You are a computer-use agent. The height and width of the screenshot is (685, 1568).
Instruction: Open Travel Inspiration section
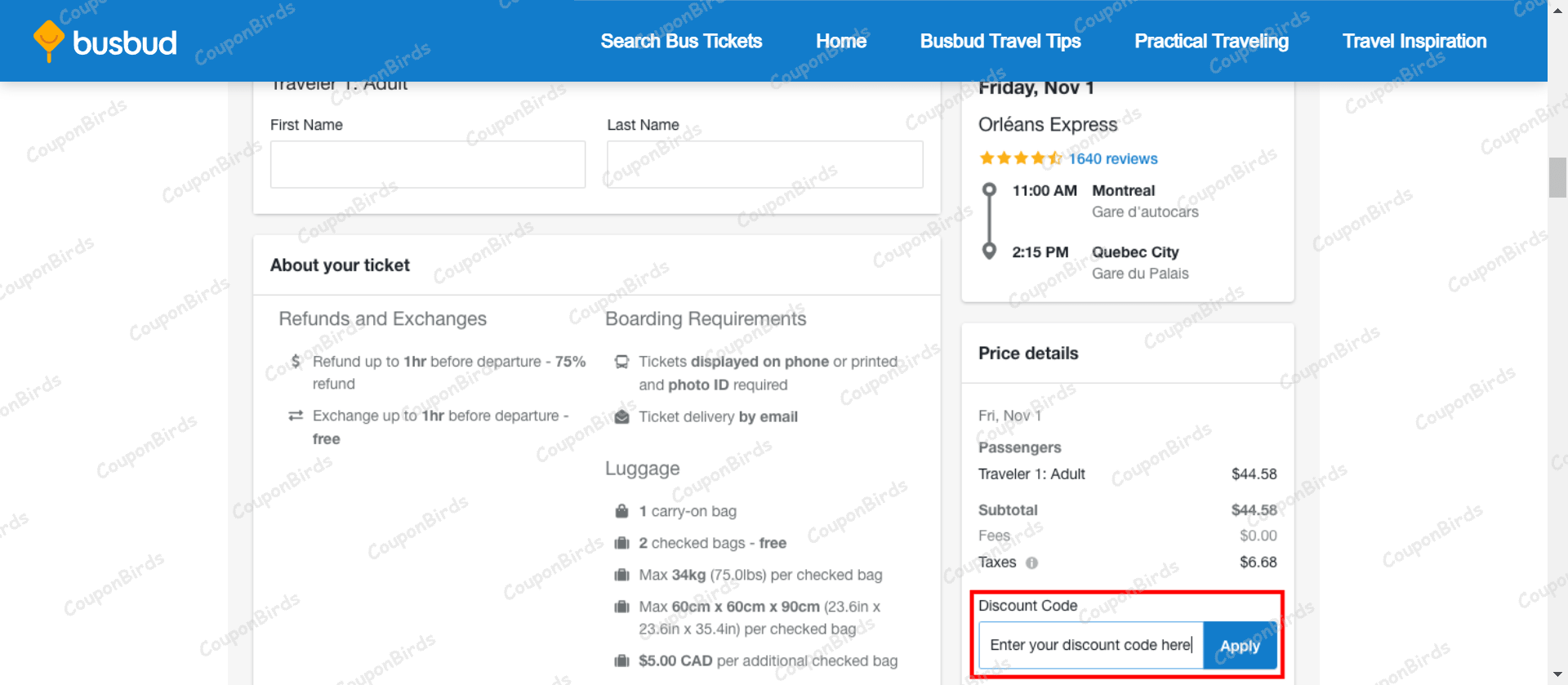1414,41
